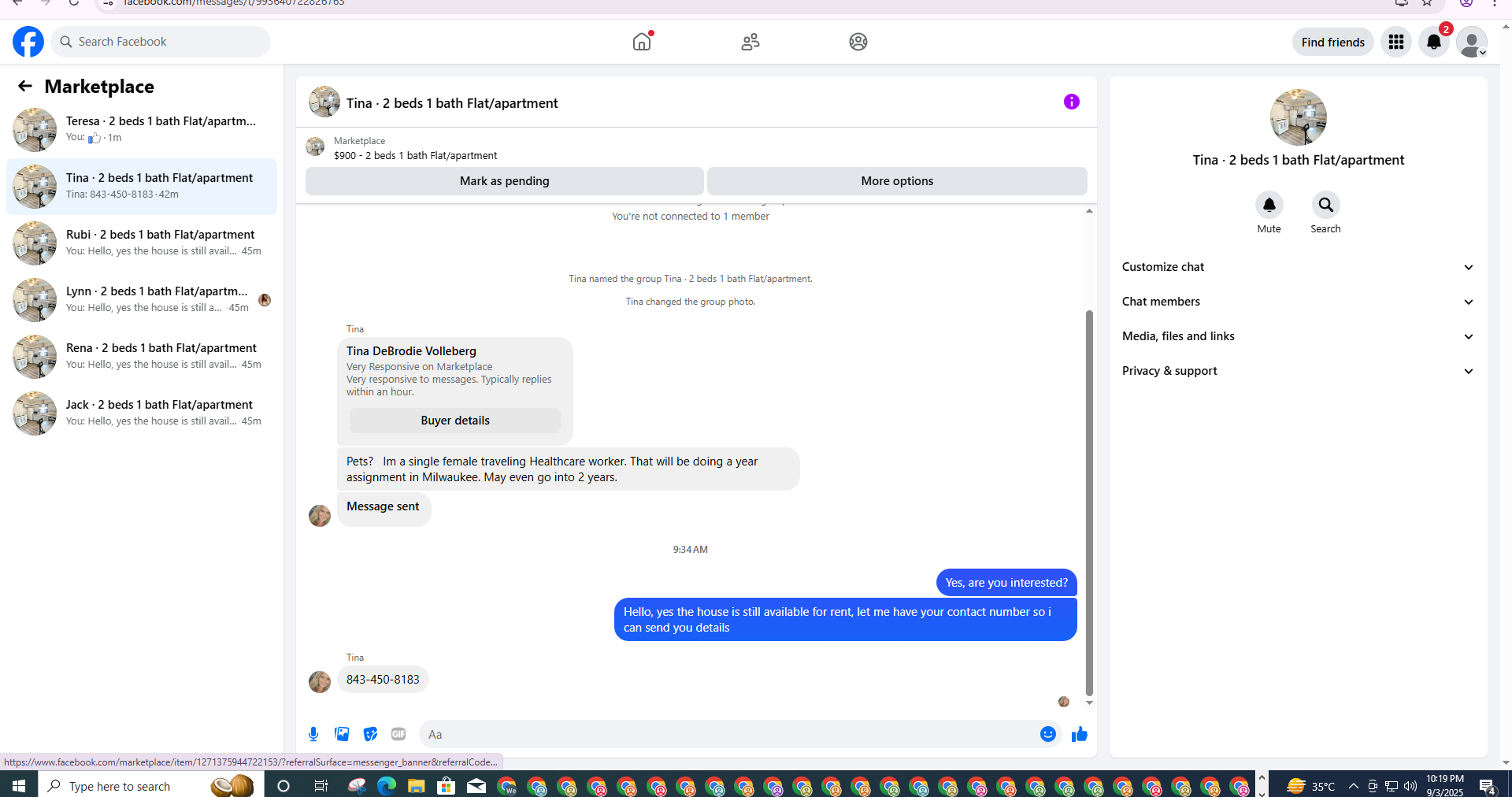
Task: Open Jack conversation in Marketplace list
Action: click(x=142, y=413)
